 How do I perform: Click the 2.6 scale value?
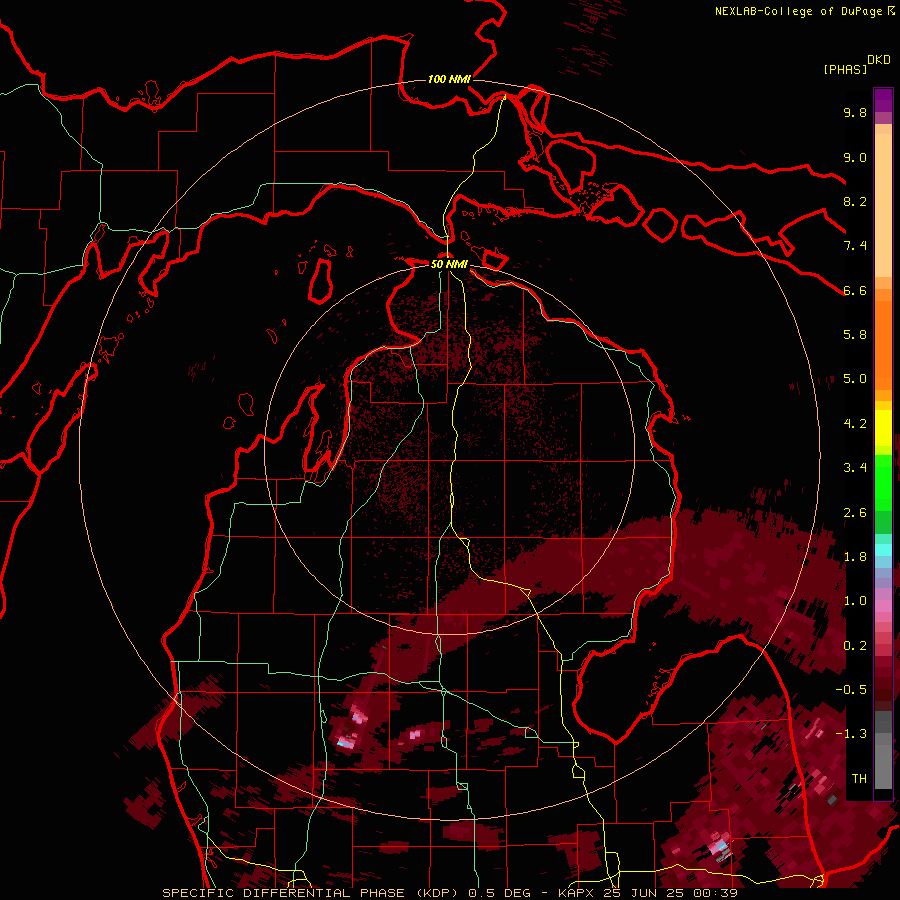[x=855, y=513]
